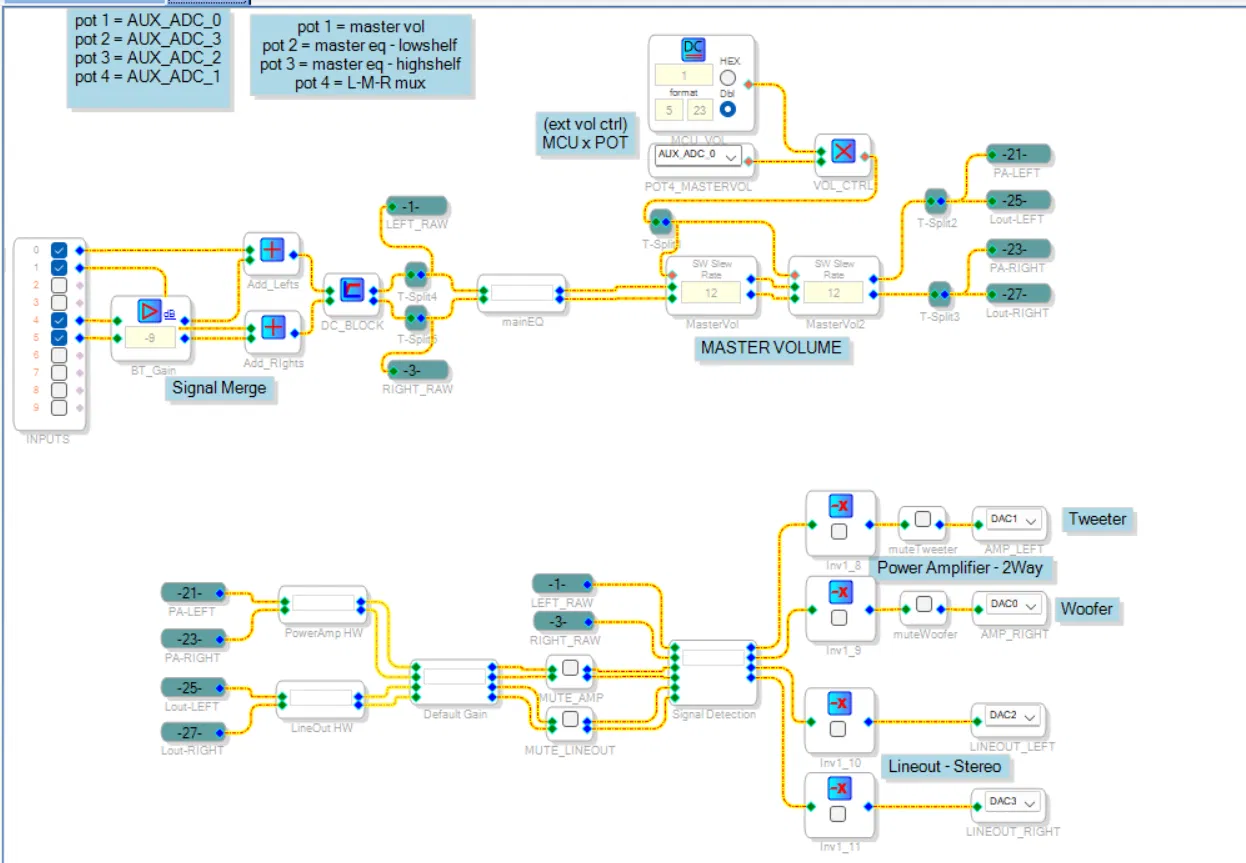Click the multiplier icon in VOL_CTRL block

click(x=845, y=152)
